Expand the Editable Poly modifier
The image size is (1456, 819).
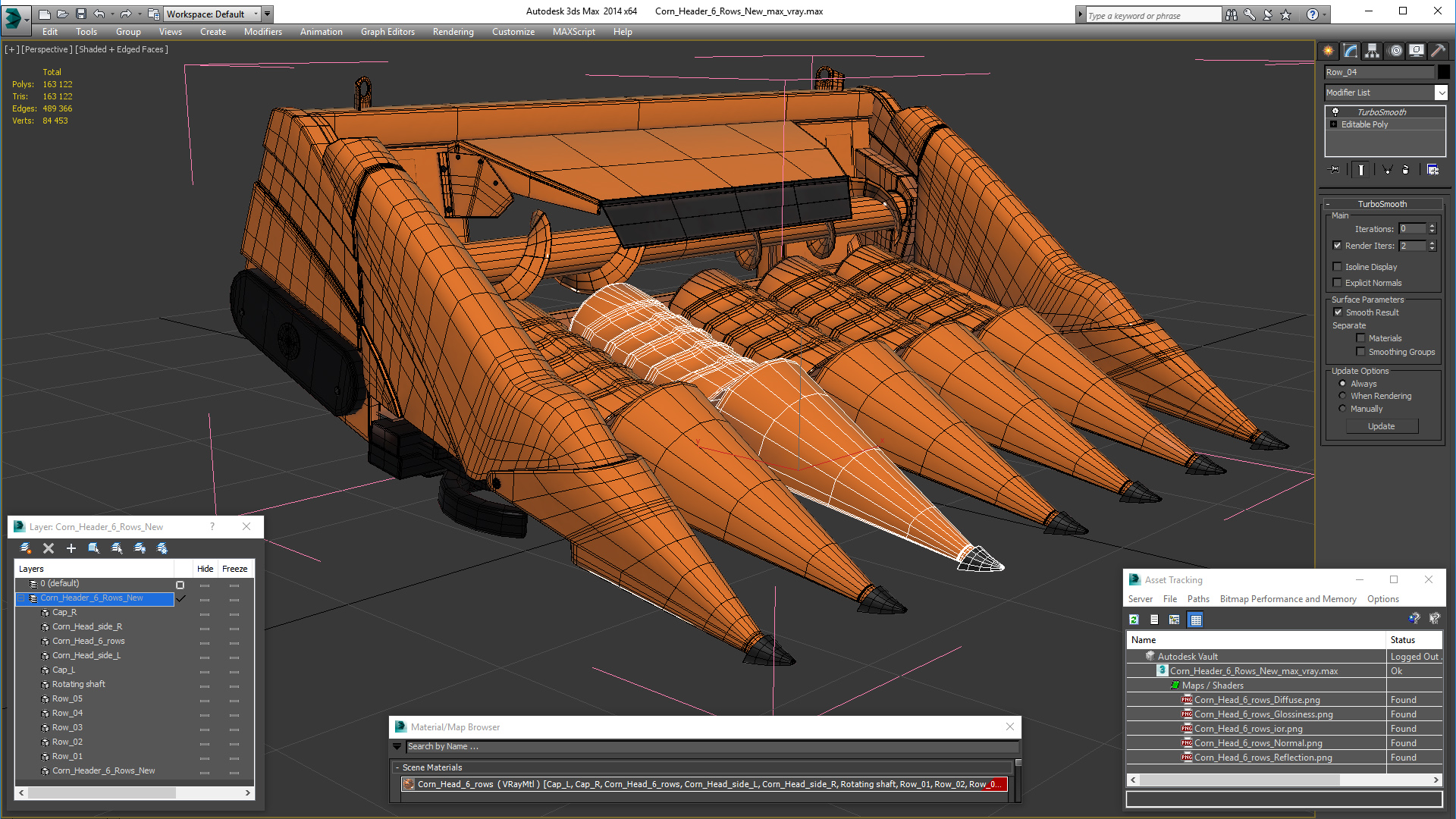click(x=1334, y=124)
